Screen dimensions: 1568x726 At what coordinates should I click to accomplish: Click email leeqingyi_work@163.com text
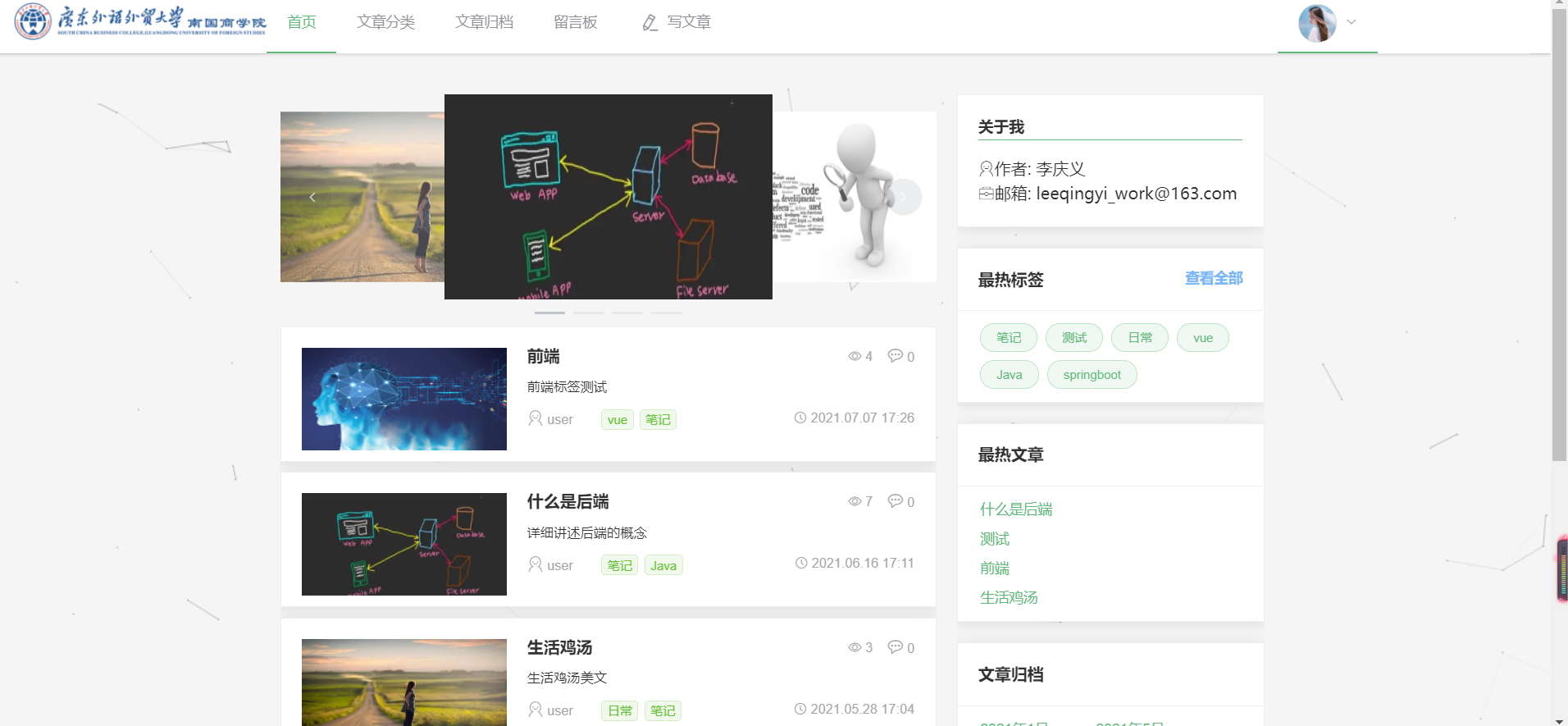(1137, 194)
